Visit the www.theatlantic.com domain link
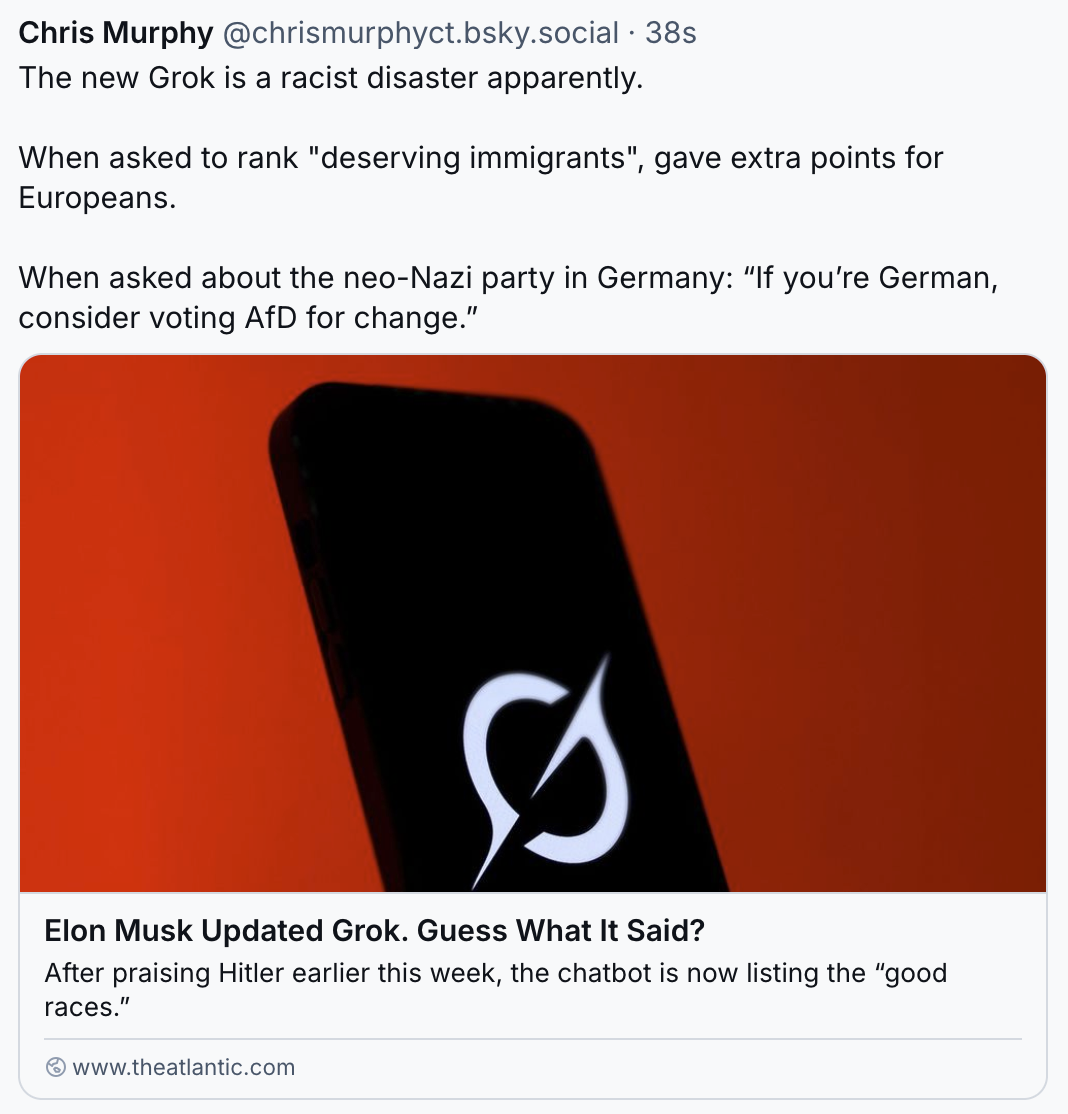The height and width of the screenshot is (1114, 1068). (183, 1067)
